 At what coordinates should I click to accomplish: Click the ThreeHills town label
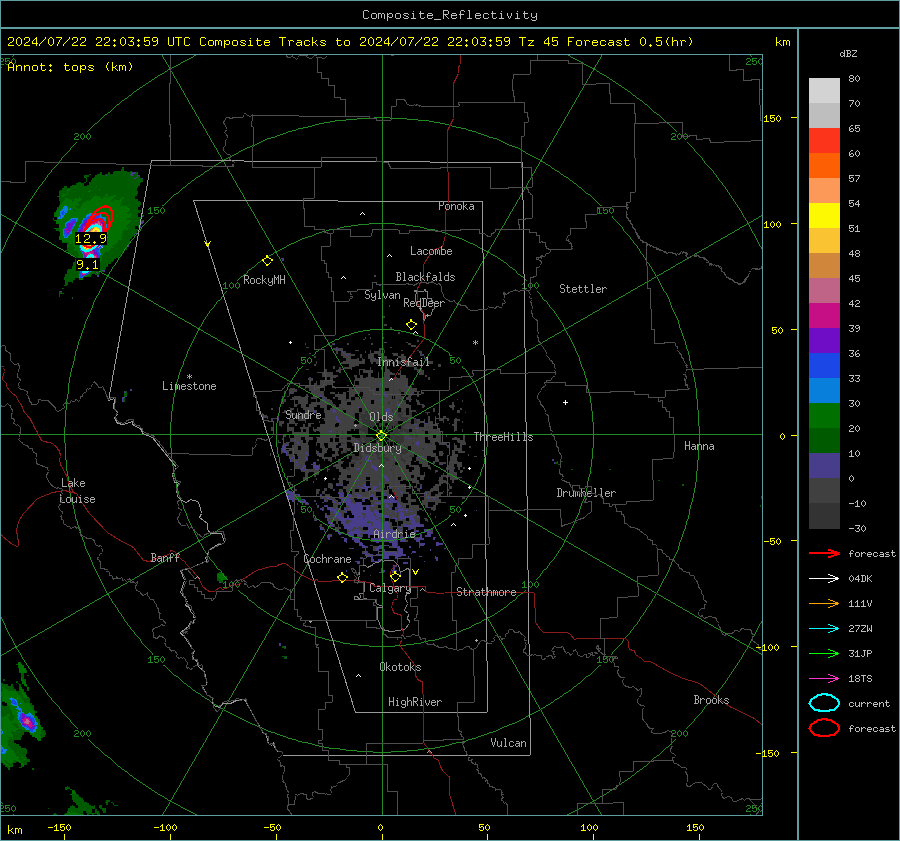(x=503, y=437)
